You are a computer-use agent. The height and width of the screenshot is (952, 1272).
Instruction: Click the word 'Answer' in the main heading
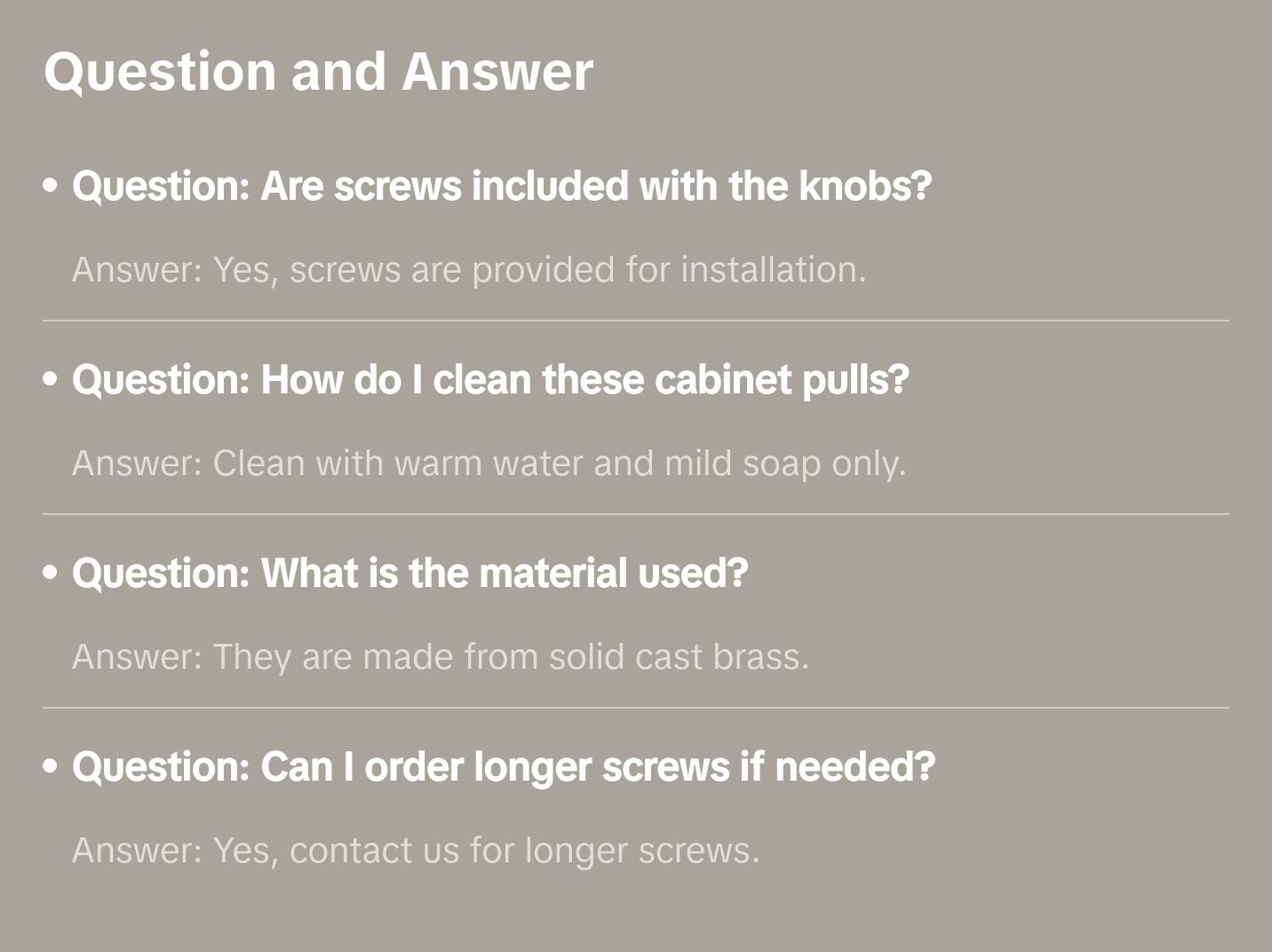pyautogui.click(x=497, y=71)
